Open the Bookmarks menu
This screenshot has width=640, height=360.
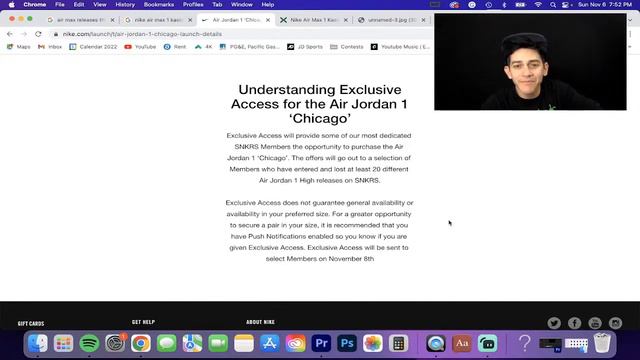coord(159,4)
